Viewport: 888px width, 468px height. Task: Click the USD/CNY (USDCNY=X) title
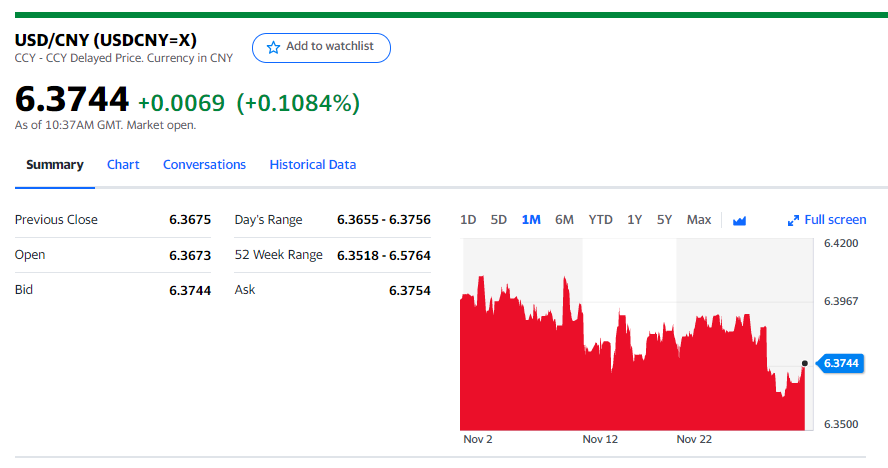(105, 40)
